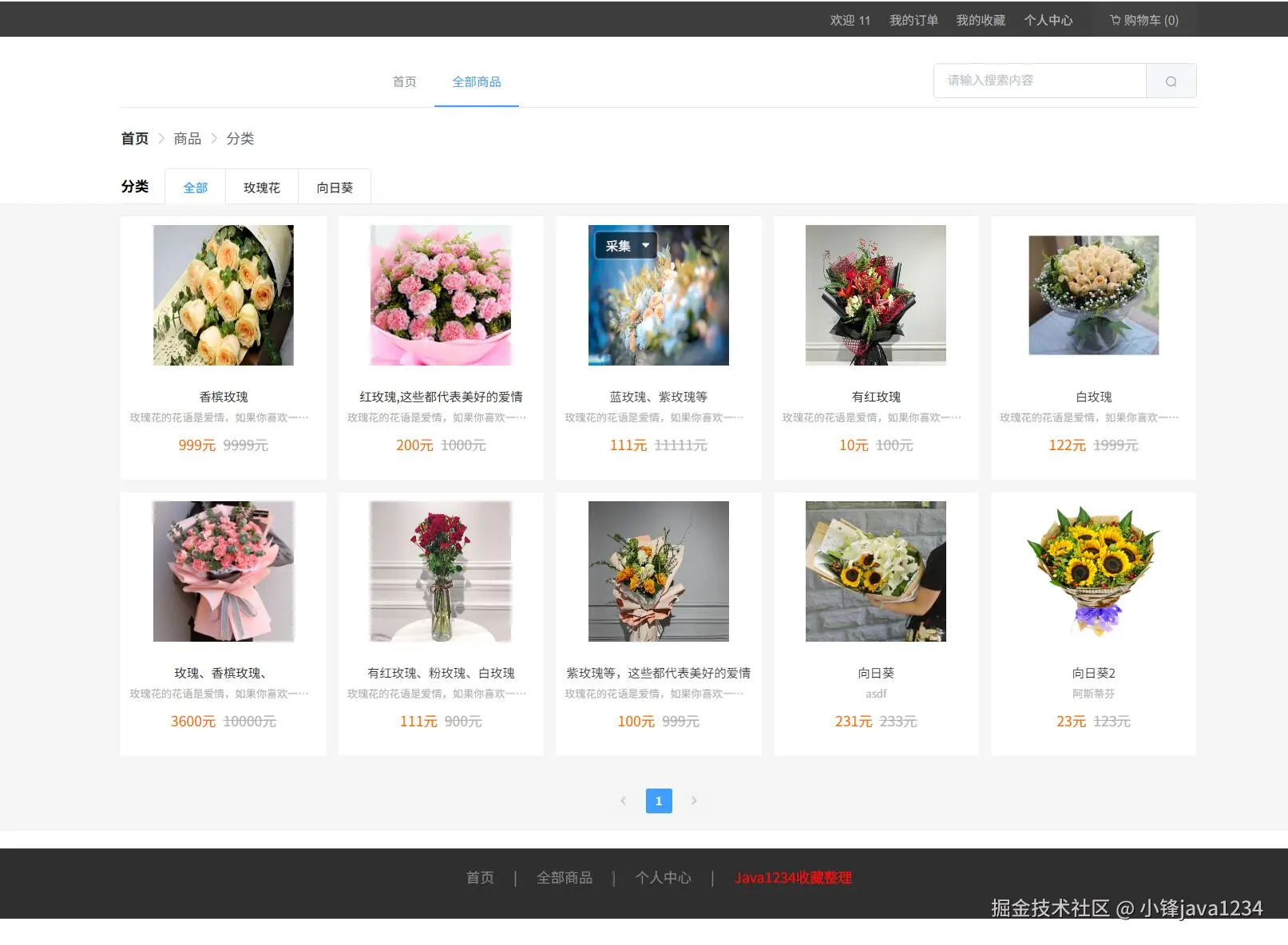Click the asdf product description
The image size is (1288, 945).
[x=876, y=694]
